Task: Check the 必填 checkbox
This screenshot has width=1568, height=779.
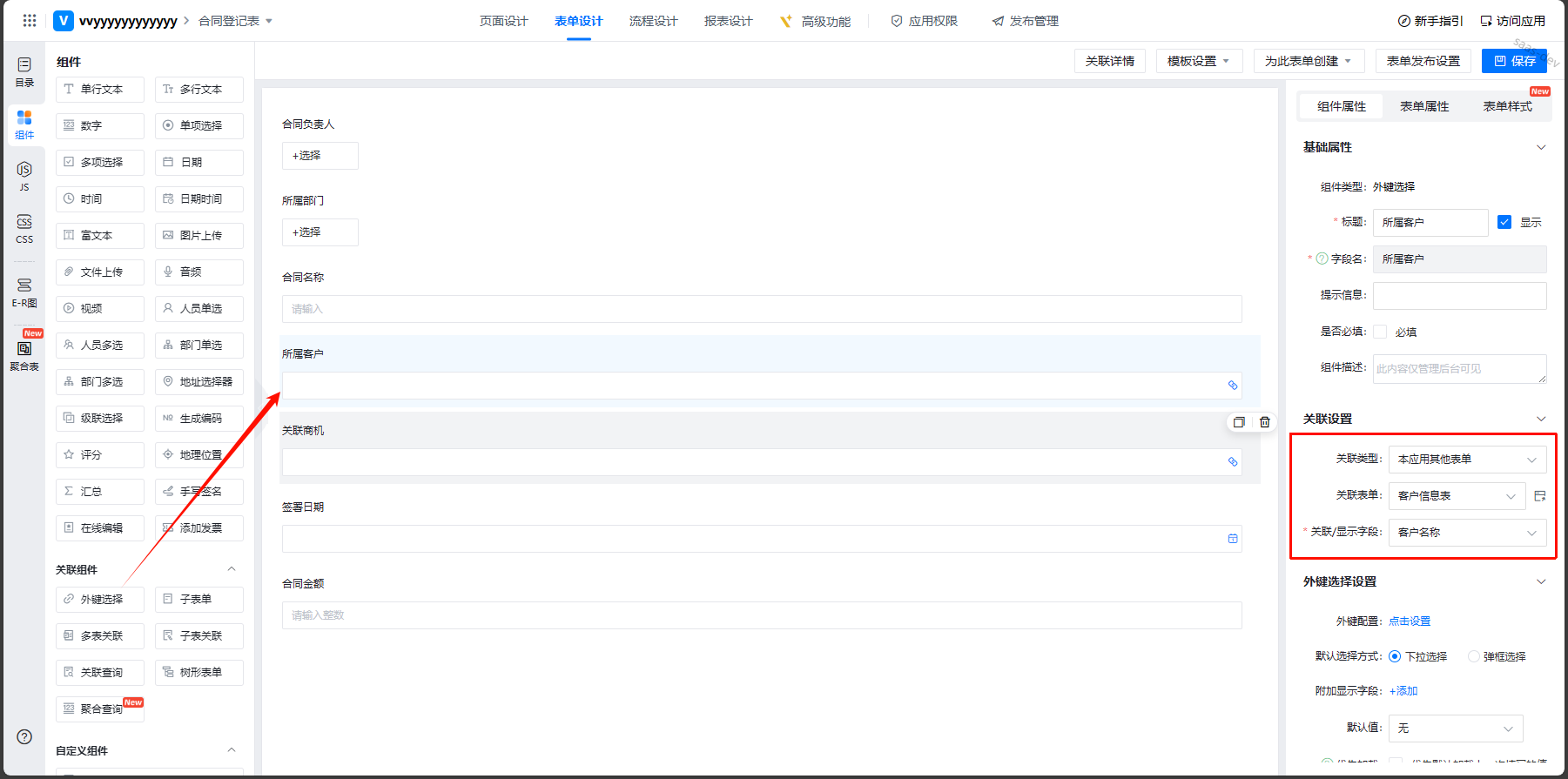Action: [x=1380, y=332]
